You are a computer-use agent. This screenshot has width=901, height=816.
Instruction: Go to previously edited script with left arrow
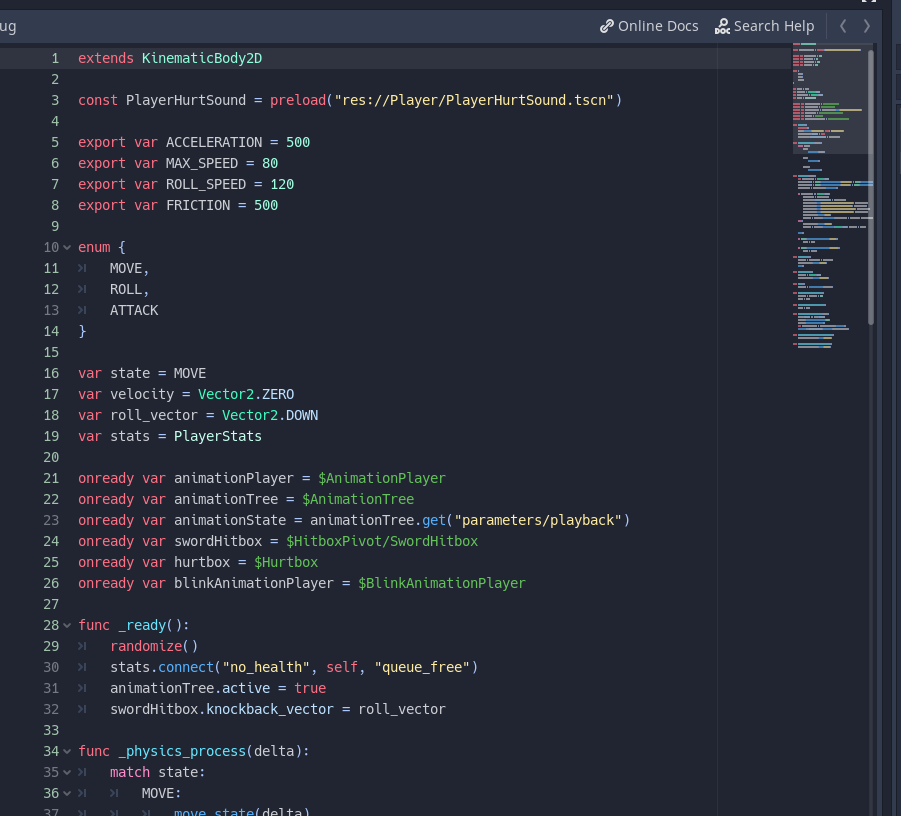click(x=843, y=26)
